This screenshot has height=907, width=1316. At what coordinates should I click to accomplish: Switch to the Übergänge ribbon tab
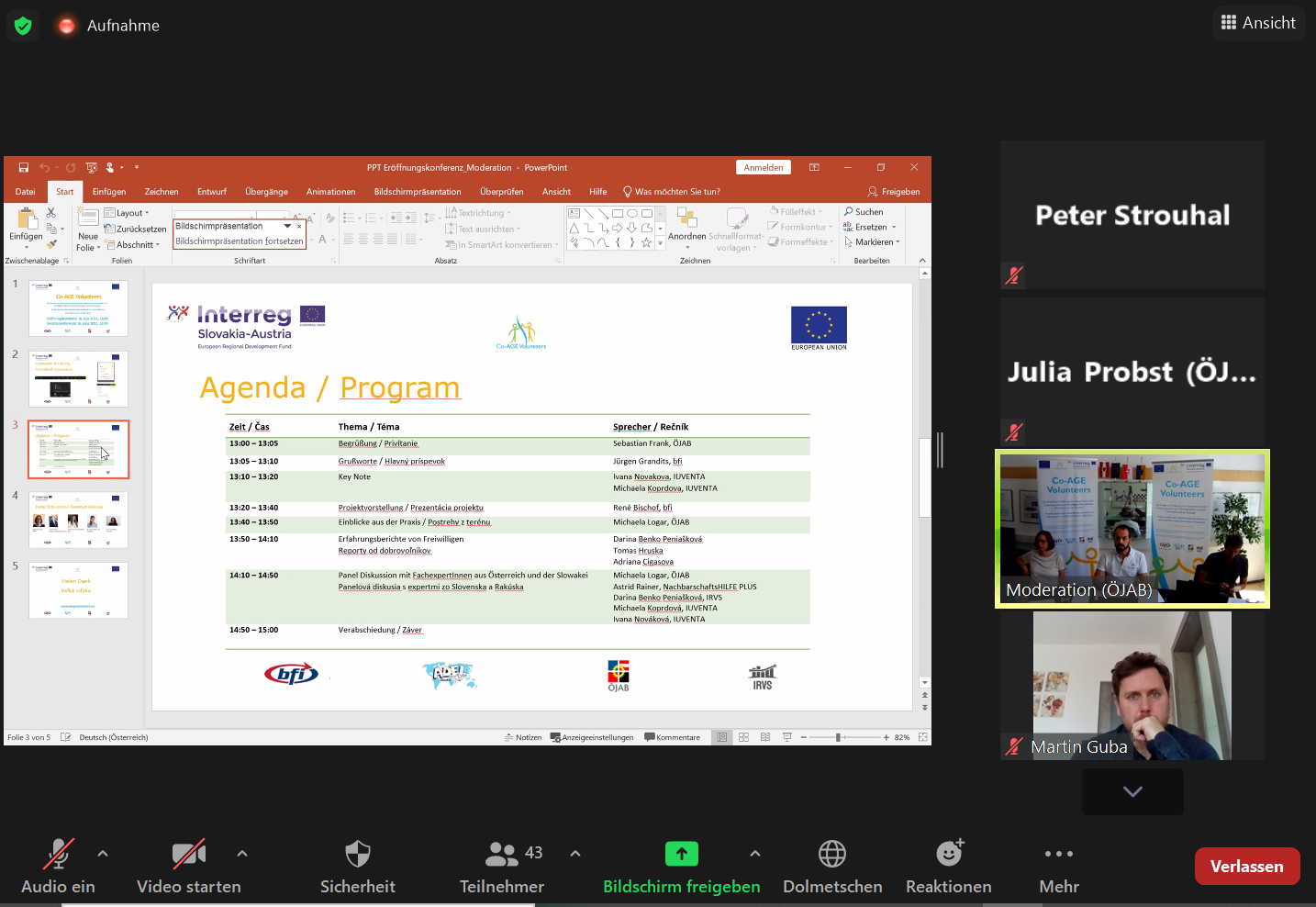pyautogui.click(x=266, y=192)
